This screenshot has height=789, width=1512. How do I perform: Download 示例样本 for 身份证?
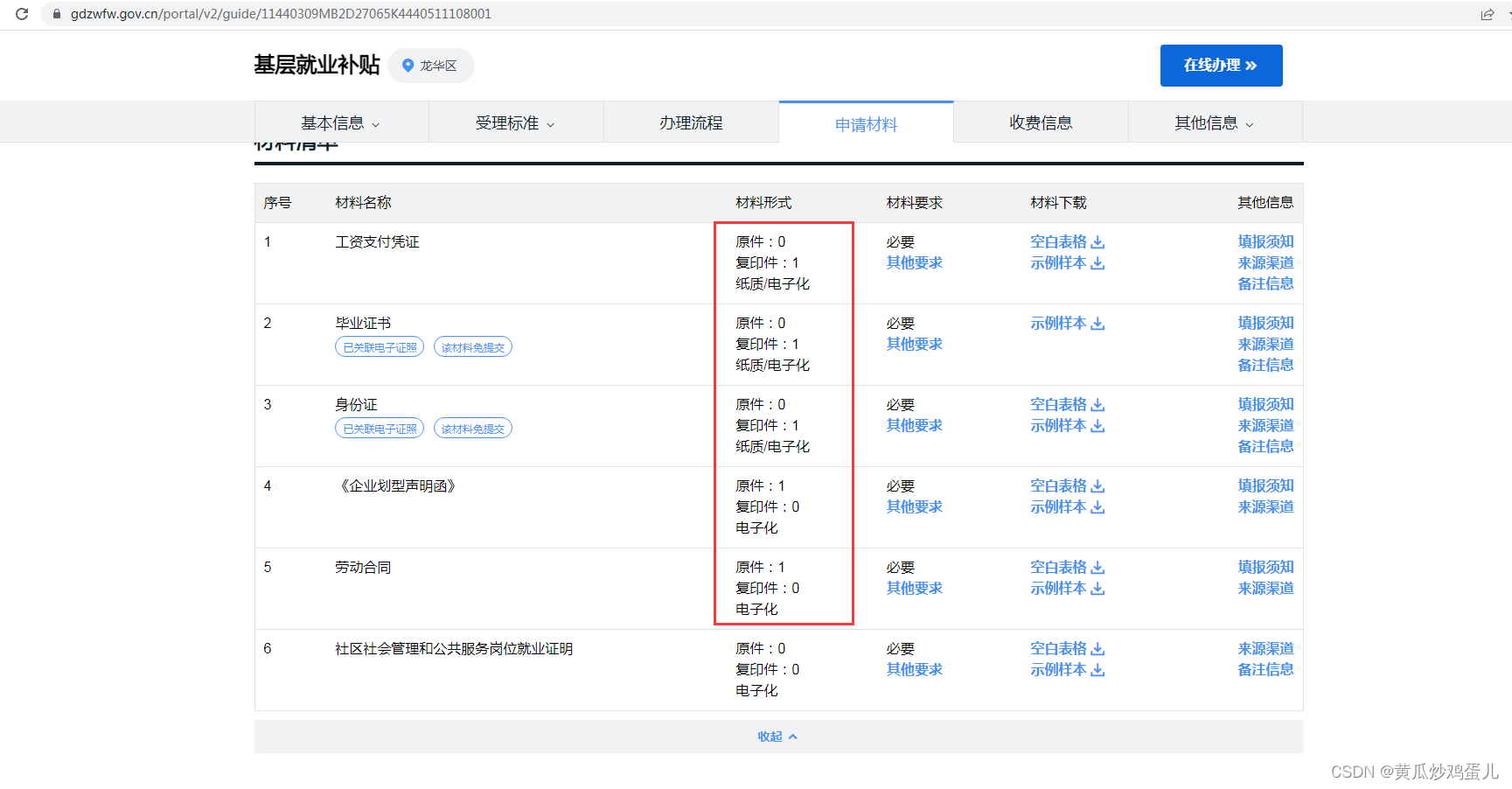tap(1067, 425)
